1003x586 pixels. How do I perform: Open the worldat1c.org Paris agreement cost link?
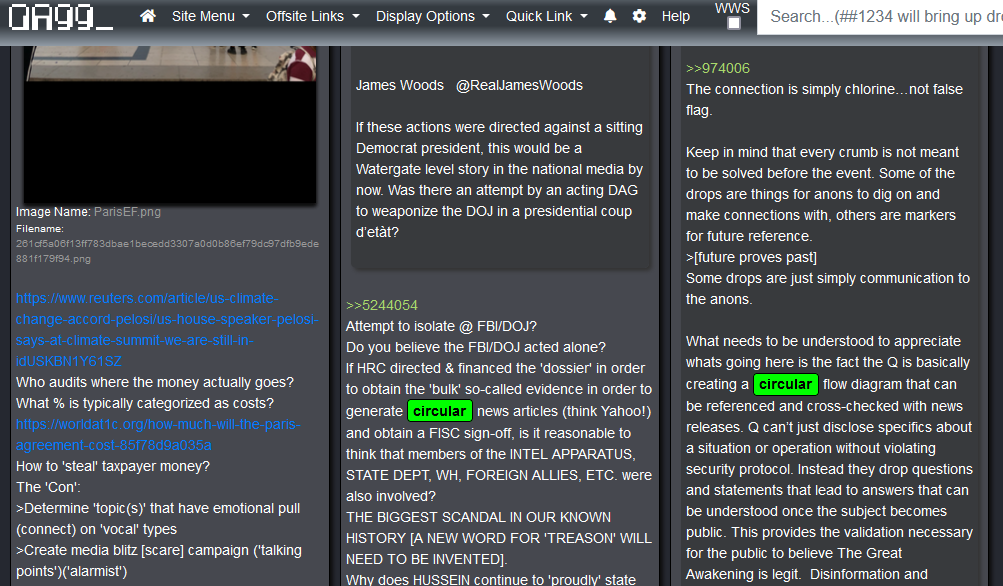point(158,434)
